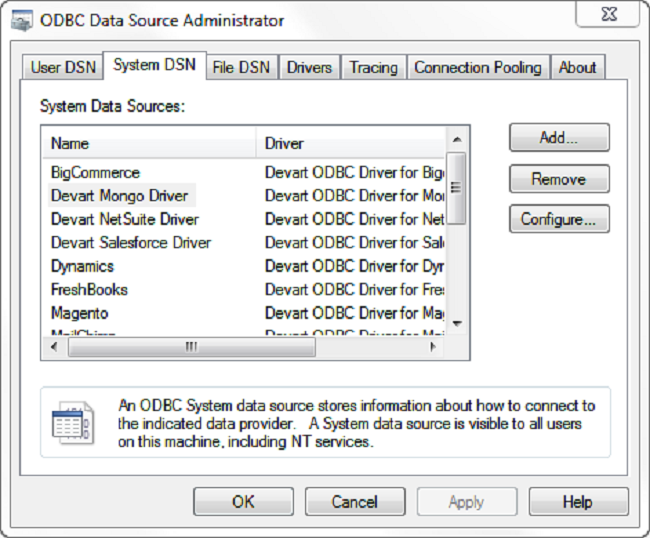Switch to the User DSN tab

pyautogui.click(x=62, y=67)
